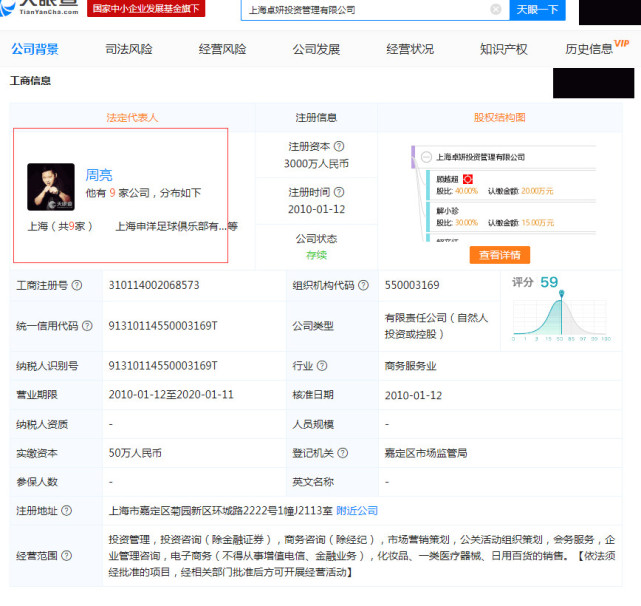Viewport: 641px width, 606px height.
Task: Clear the search box with the X icon
Action: pos(495,9)
